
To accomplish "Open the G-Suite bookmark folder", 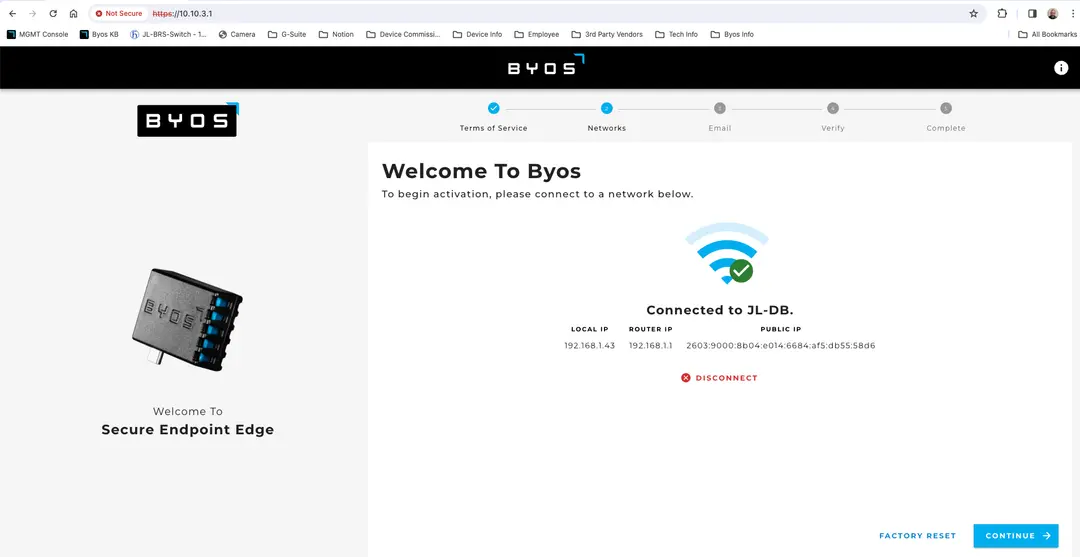I will pos(287,34).
